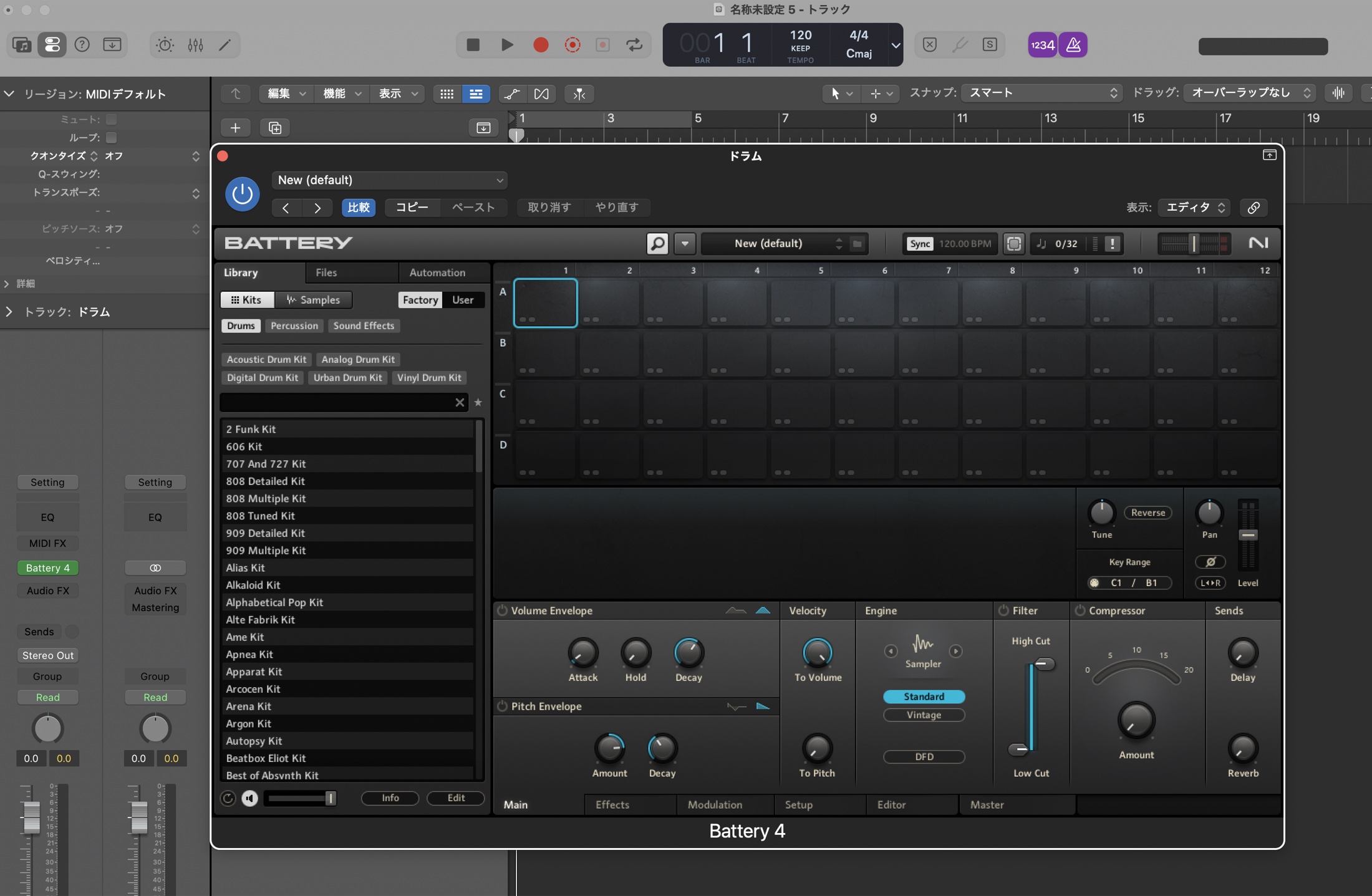The image size is (1372, 896).
Task: Adjust the Battery preview volume slider
Action: (x=301, y=798)
